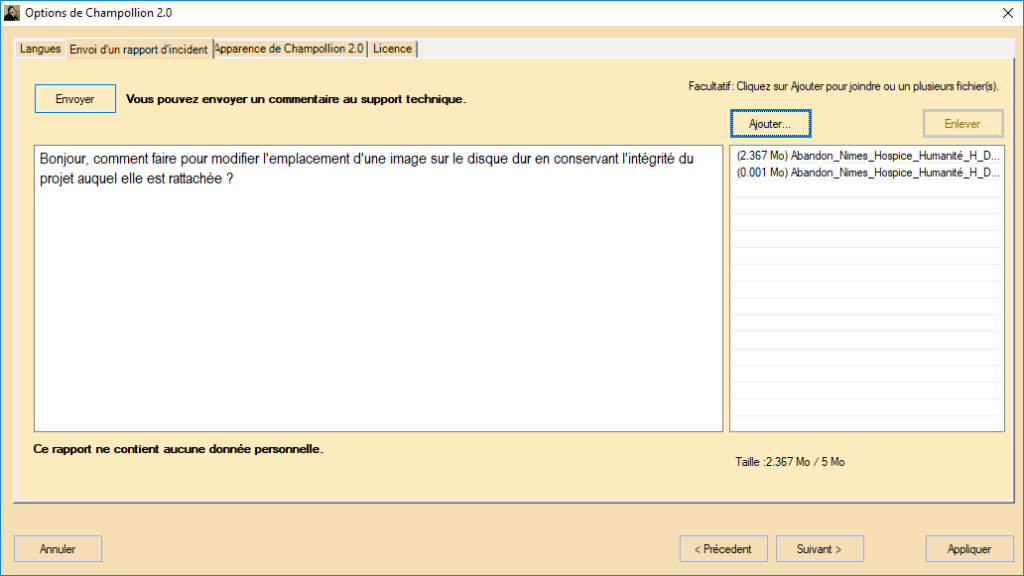The height and width of the screenshot is (576, 1024).
Task: Select the 0.001 Mo attached file row
Action: click(x=867, y=172)
